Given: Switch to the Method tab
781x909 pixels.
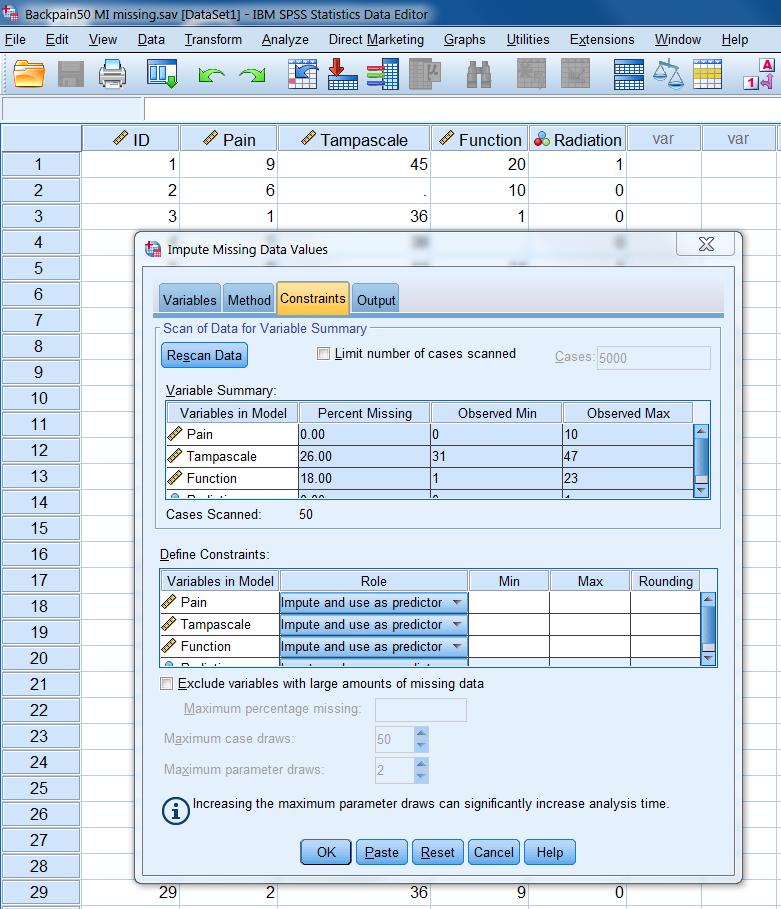Looking at the screenshot, I should tap(249, 300).
